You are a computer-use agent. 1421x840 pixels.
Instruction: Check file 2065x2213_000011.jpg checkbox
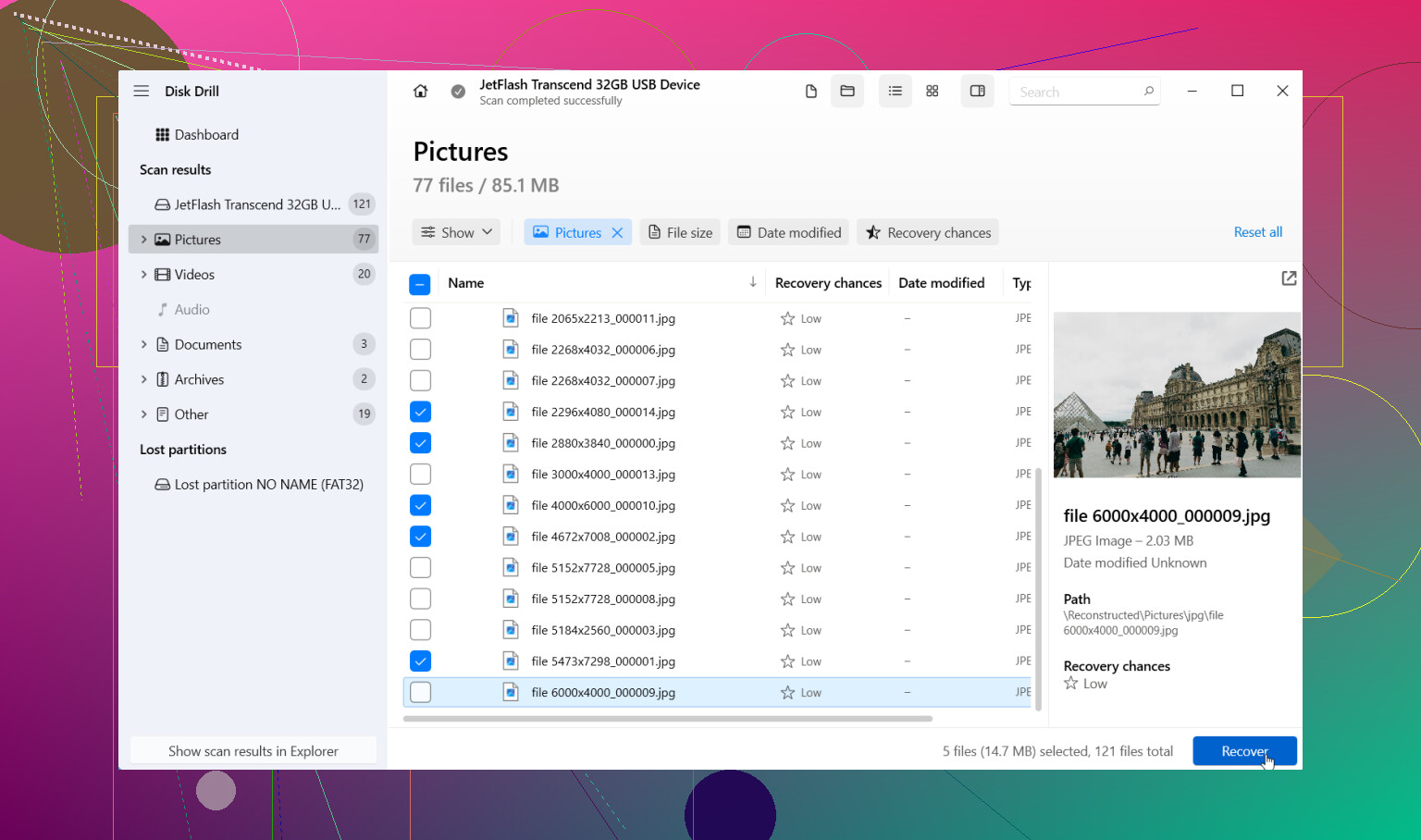420,318
